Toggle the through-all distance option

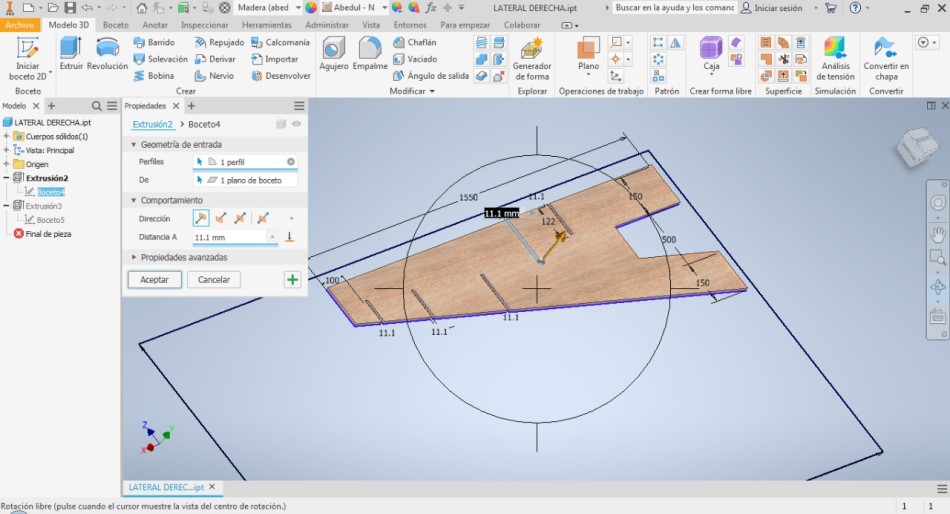[x=290, y=237]
